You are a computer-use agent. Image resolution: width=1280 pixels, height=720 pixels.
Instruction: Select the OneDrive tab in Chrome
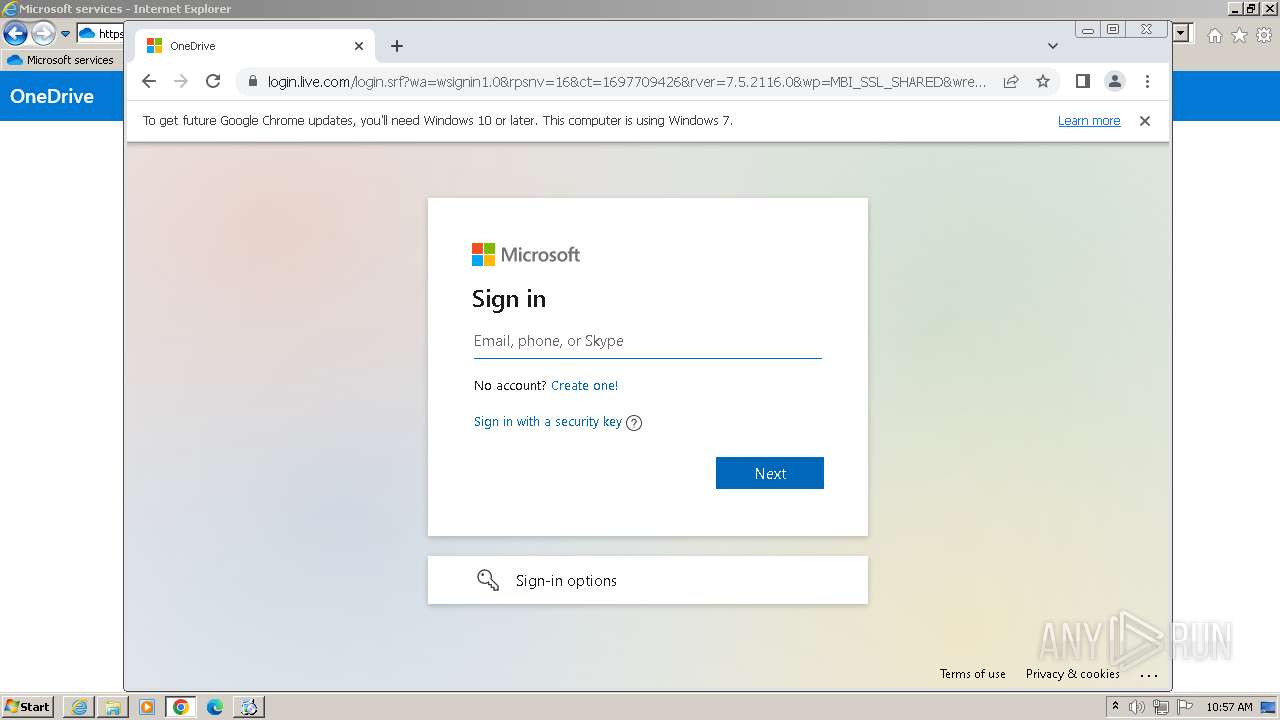(255, 46)
